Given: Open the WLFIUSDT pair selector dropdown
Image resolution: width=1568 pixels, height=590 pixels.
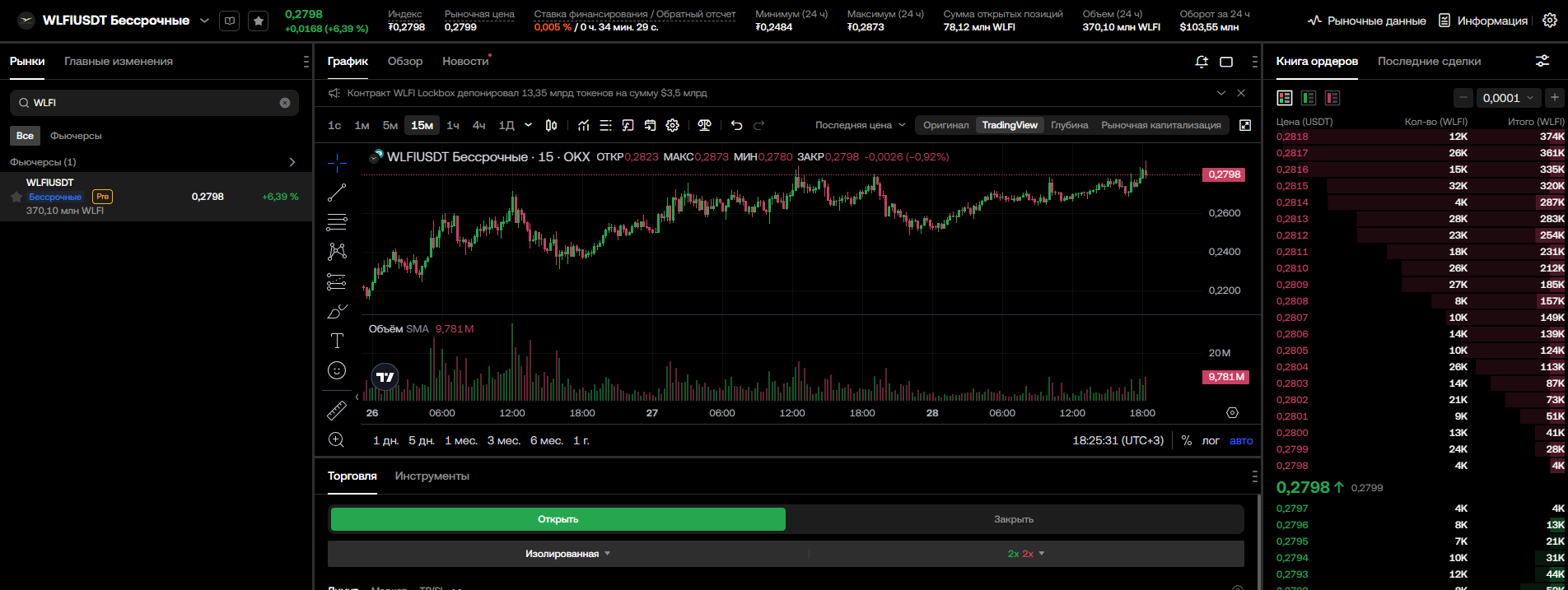Looking at the screenshot, I should click(205, 21).
